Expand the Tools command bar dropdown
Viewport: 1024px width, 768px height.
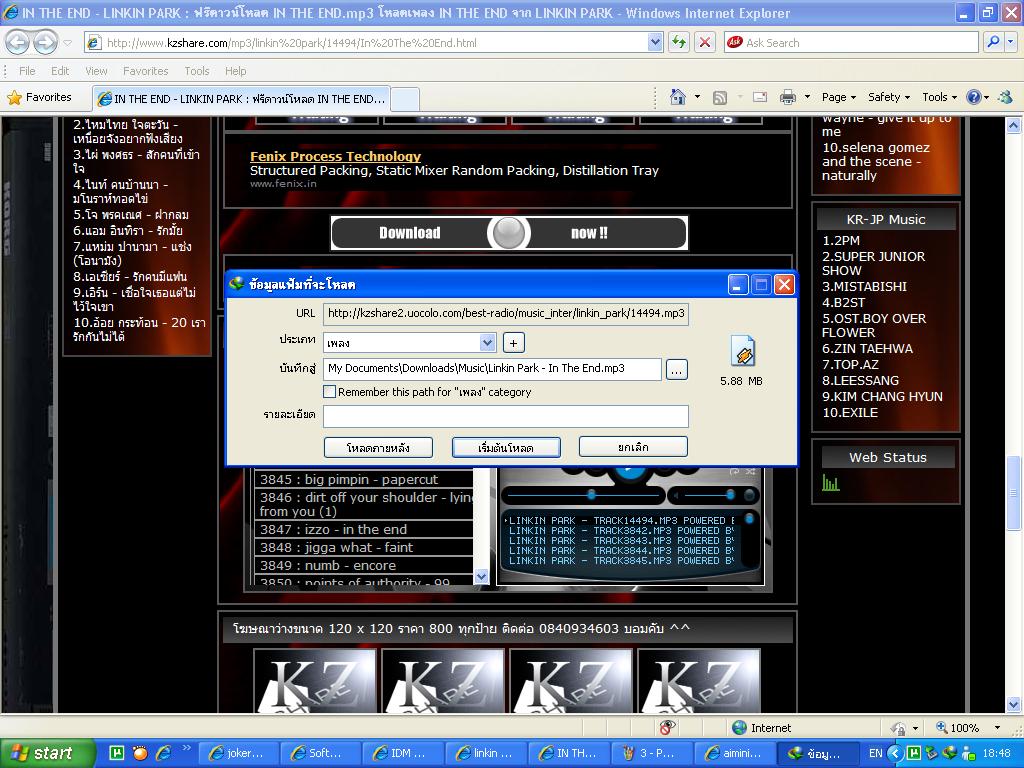(x=940, y=97)
